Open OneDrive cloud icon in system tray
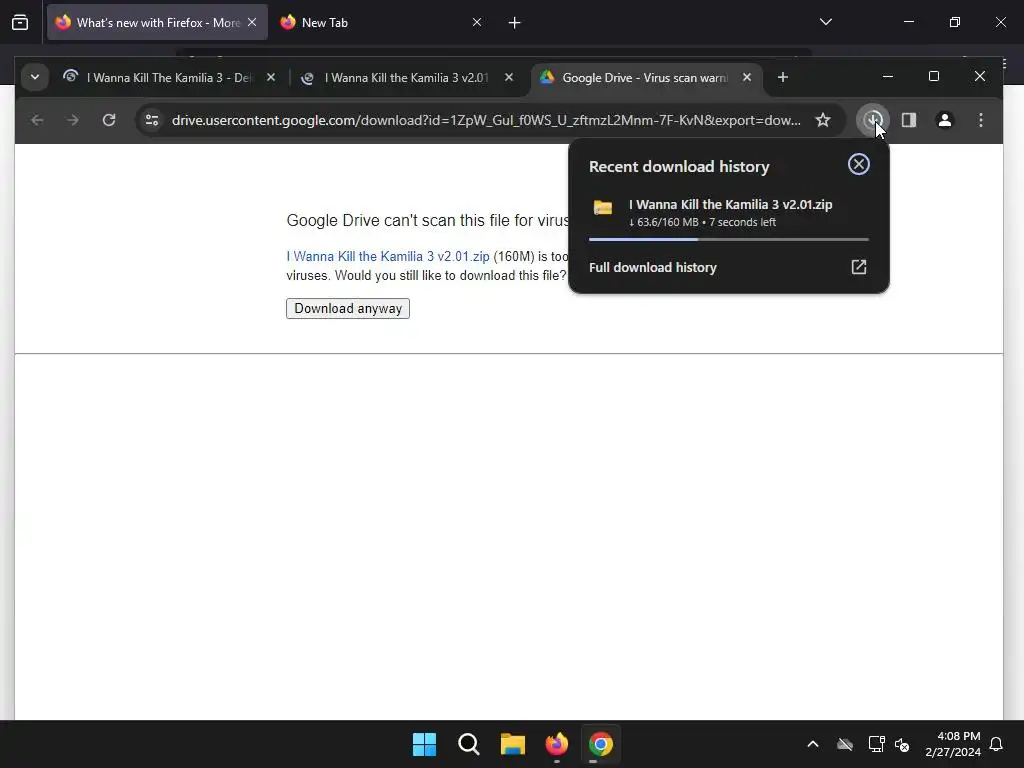1024x768 pixels. click(844, 744)
